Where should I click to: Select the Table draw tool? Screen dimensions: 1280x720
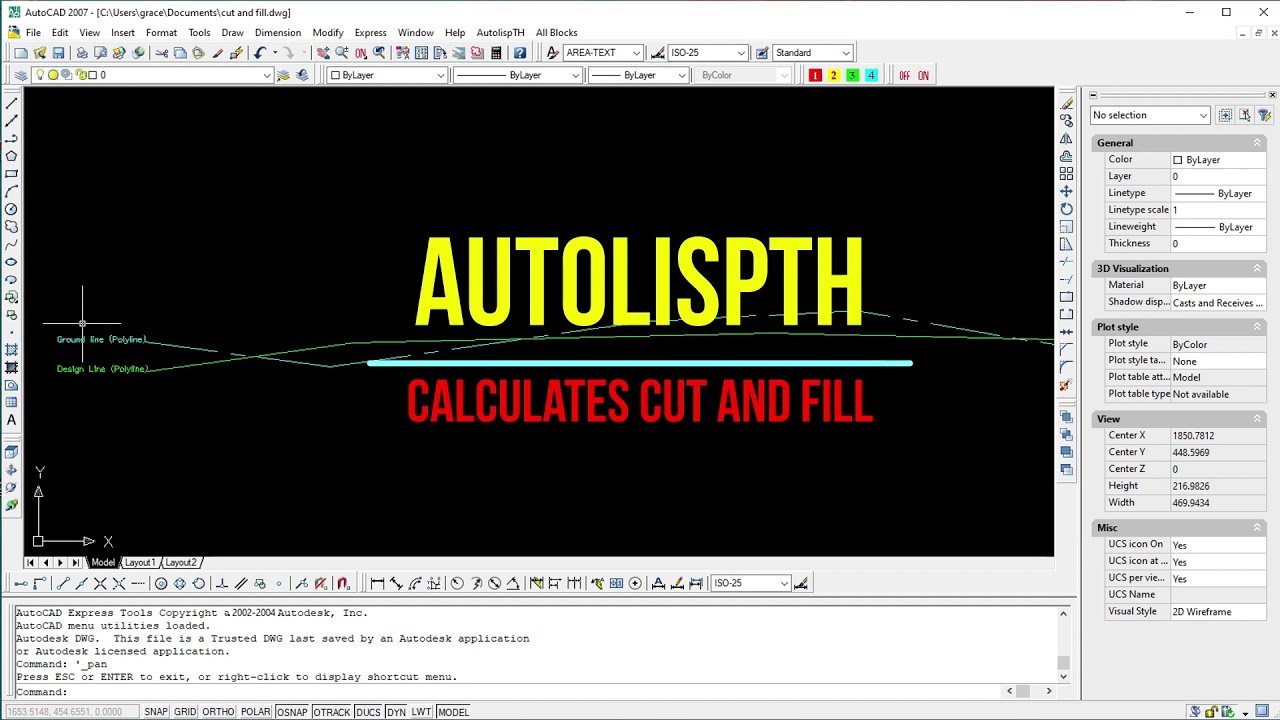click(12, 402)
